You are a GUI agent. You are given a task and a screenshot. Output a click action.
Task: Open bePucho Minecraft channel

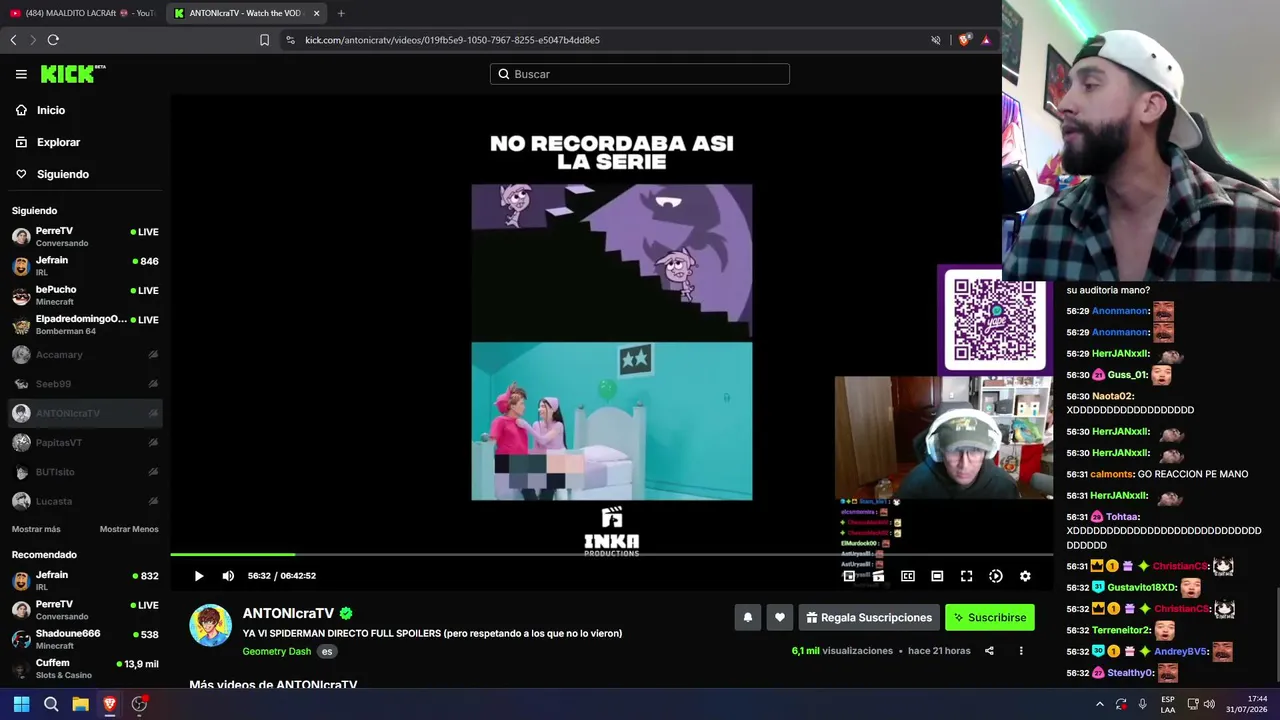pyautogui.click(x=85, y=295)
